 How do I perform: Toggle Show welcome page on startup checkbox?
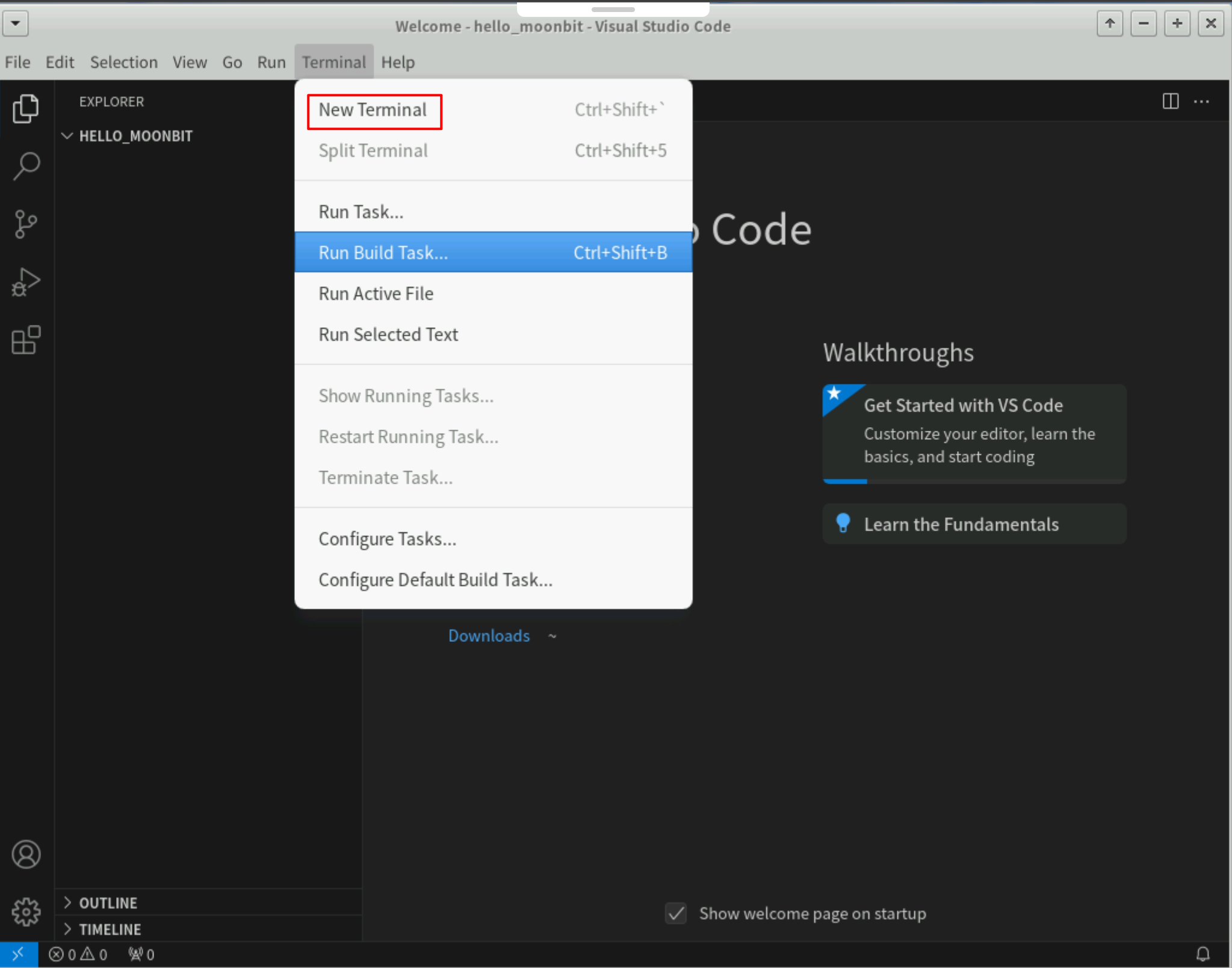pyautogui.click(x=676, y=913)
